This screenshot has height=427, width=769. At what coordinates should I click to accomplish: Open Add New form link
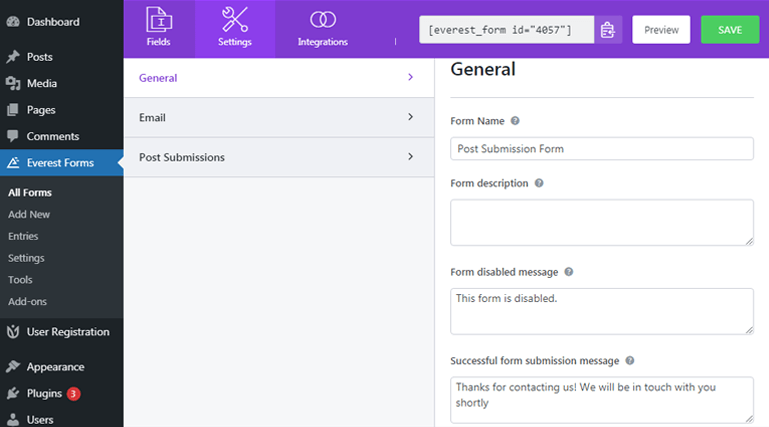tap(29, 214)
